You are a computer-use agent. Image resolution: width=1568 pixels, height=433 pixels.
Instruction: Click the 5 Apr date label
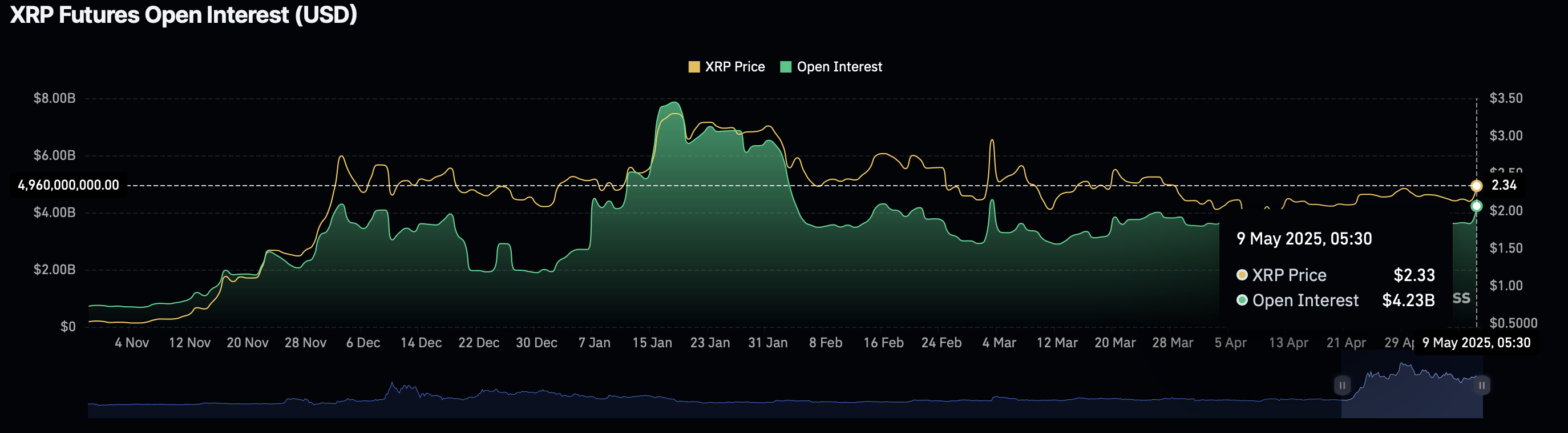1231,343
